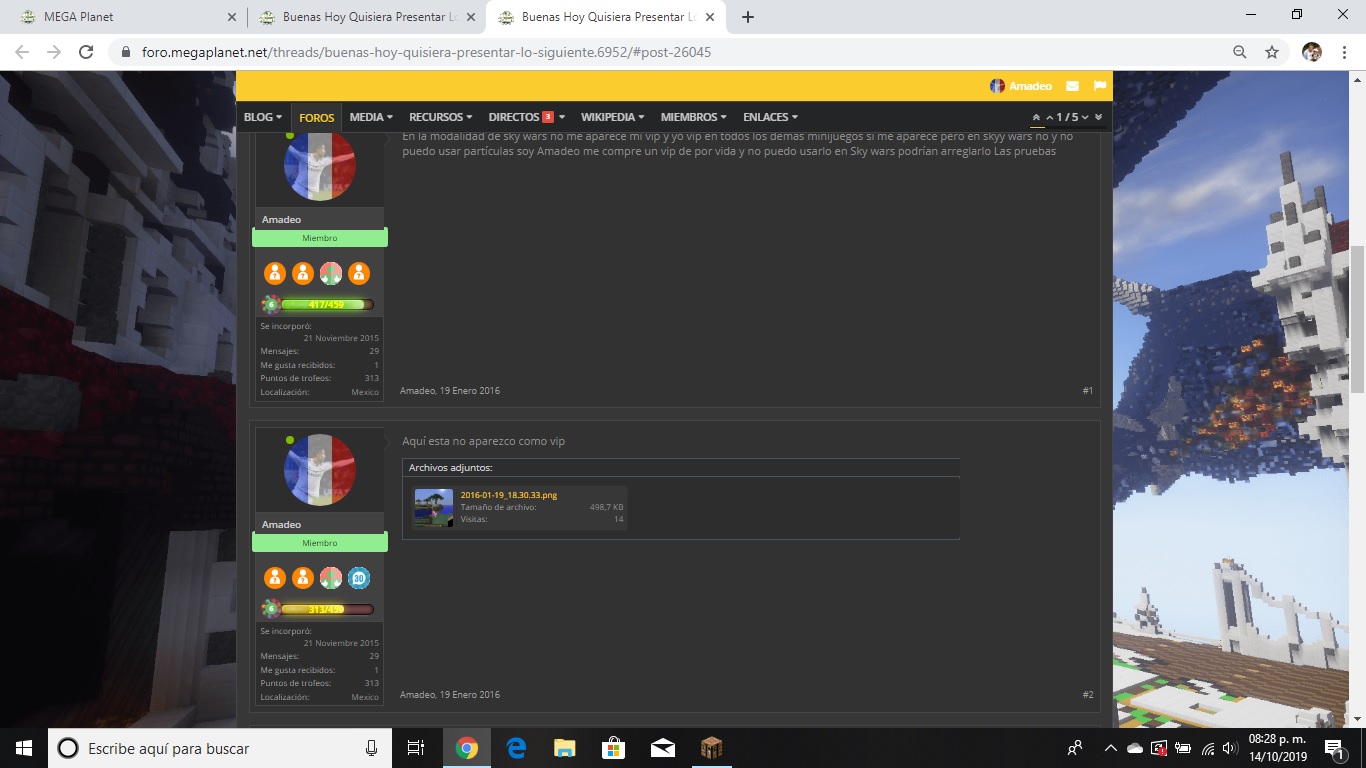1366x768 pixels.
Task: Click the #2 post permalink
Action: coord(1088,695)
